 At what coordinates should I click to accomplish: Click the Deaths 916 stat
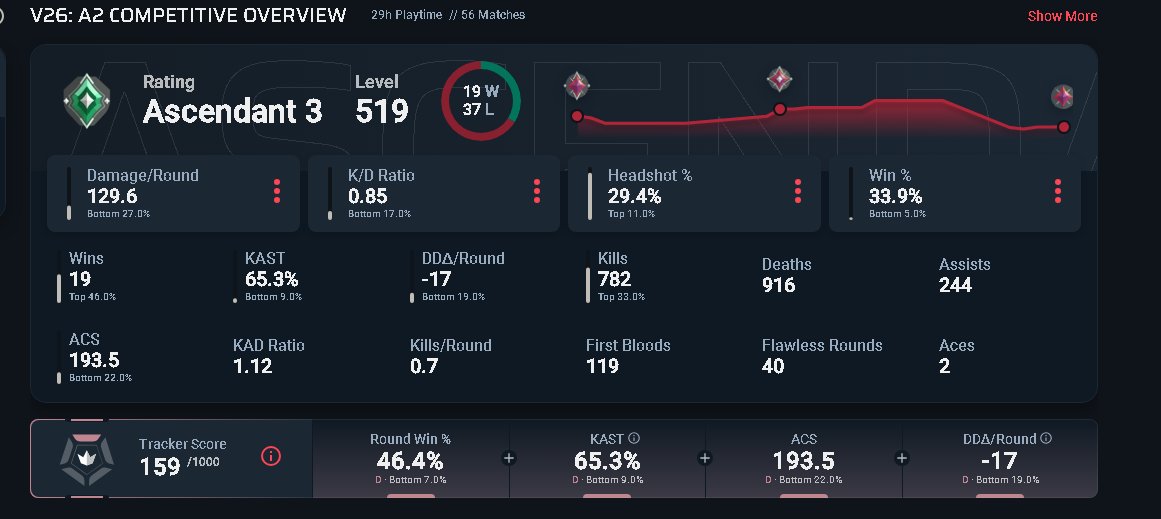786,275
